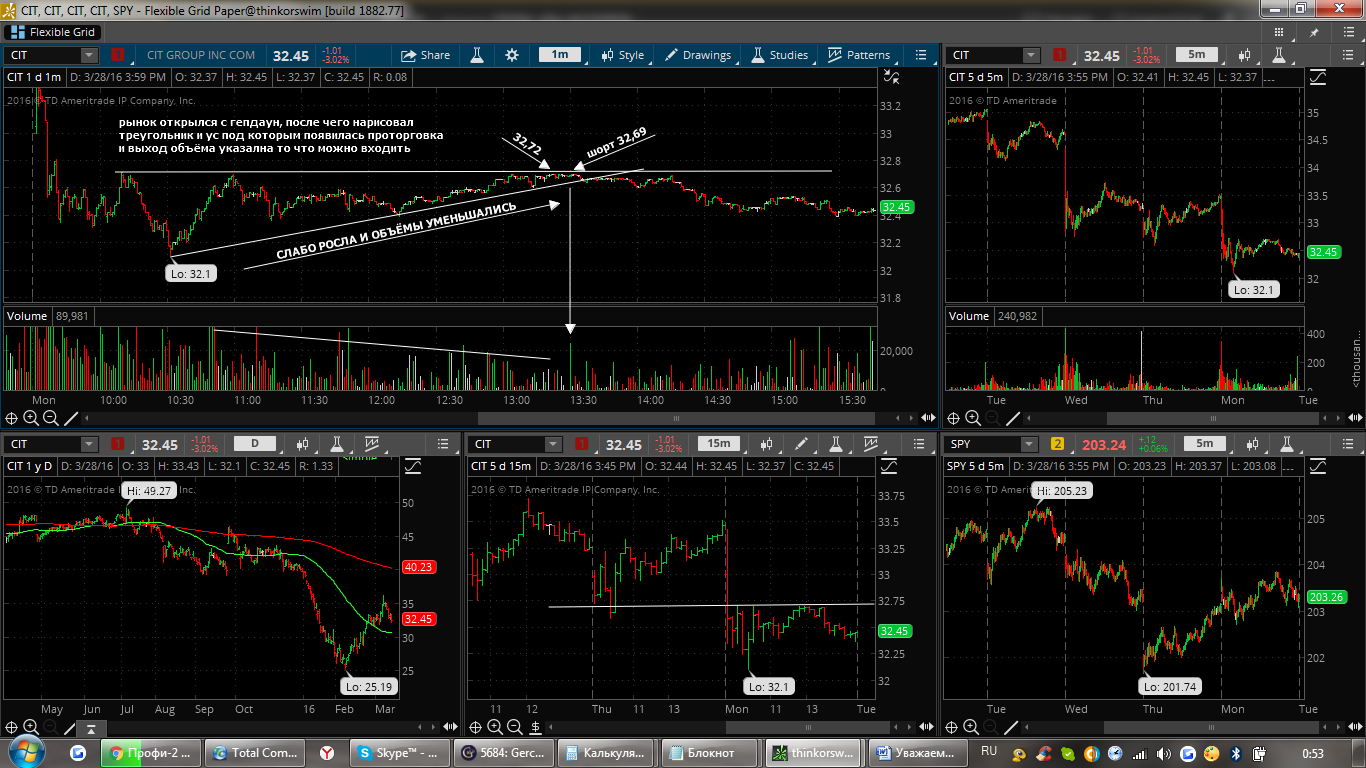This screenshot has height=768, width=1366.
Task: Open Total Commander from the taskbar
Action: [256, 752]
